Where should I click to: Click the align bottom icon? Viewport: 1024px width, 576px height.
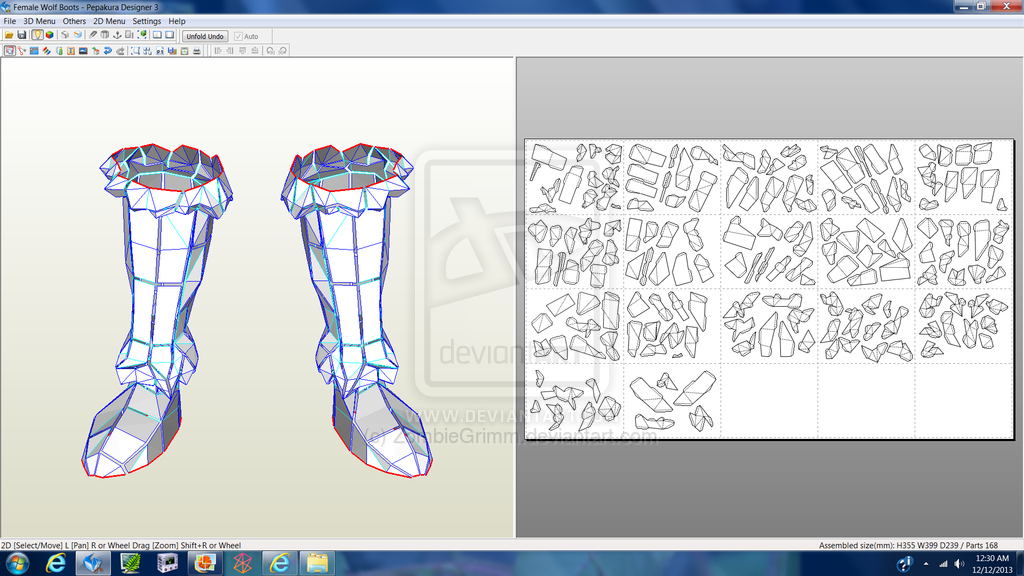coord(255,51)
